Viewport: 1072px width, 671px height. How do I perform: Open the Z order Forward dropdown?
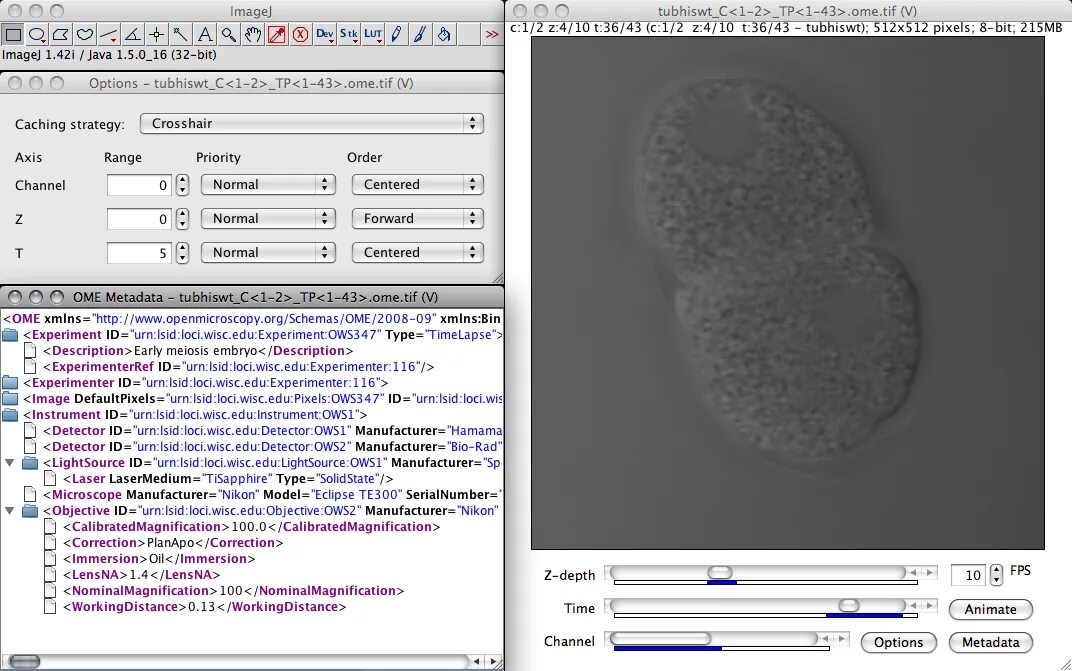(x=418, y=219)
